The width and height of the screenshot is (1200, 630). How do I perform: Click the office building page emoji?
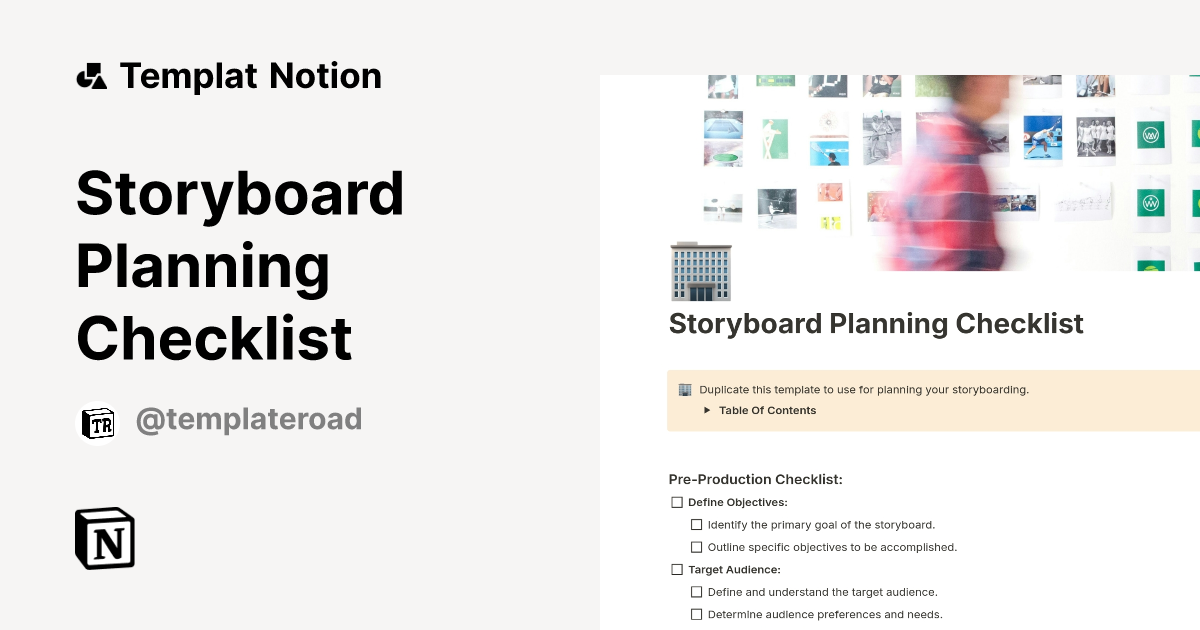point(701,271)
